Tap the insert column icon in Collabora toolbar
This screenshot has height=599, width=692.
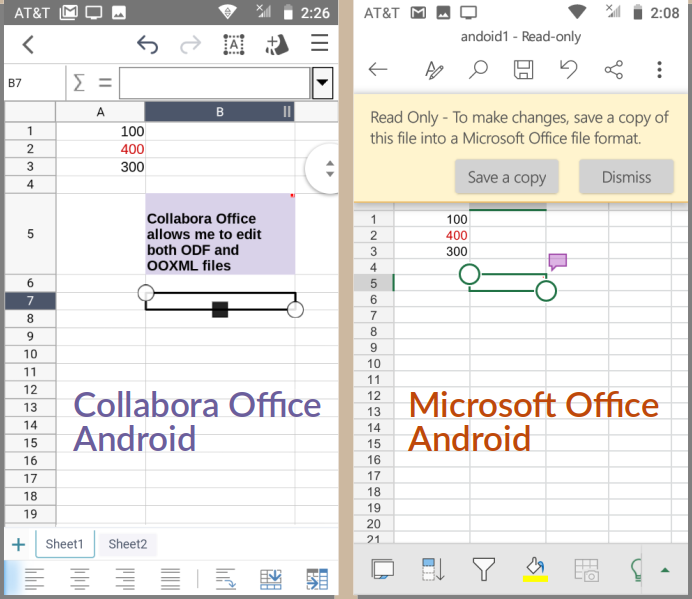tap(317, 579)
